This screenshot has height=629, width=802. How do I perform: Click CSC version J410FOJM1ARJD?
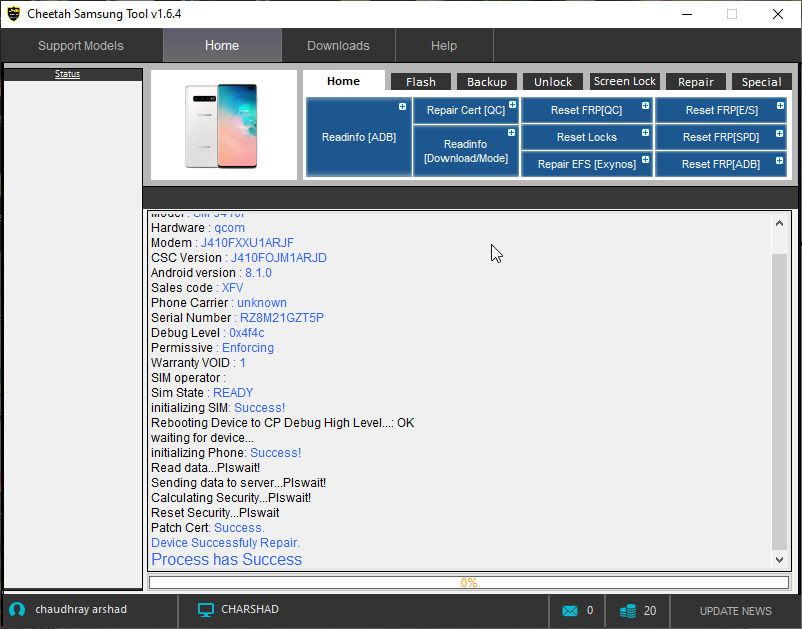coord(279,258)
